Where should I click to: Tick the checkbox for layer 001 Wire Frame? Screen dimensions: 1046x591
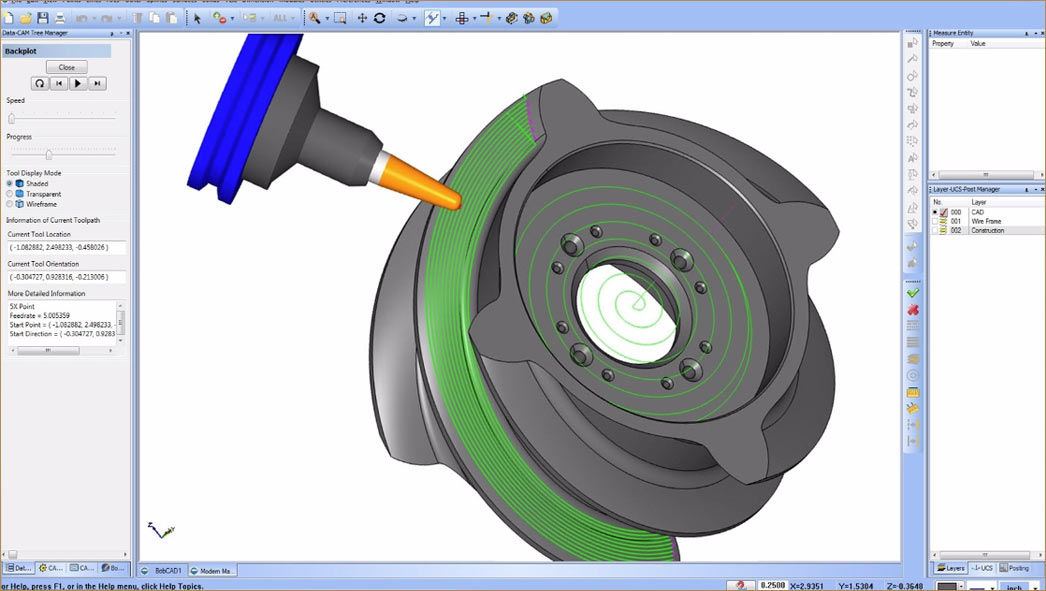[935, 221]
